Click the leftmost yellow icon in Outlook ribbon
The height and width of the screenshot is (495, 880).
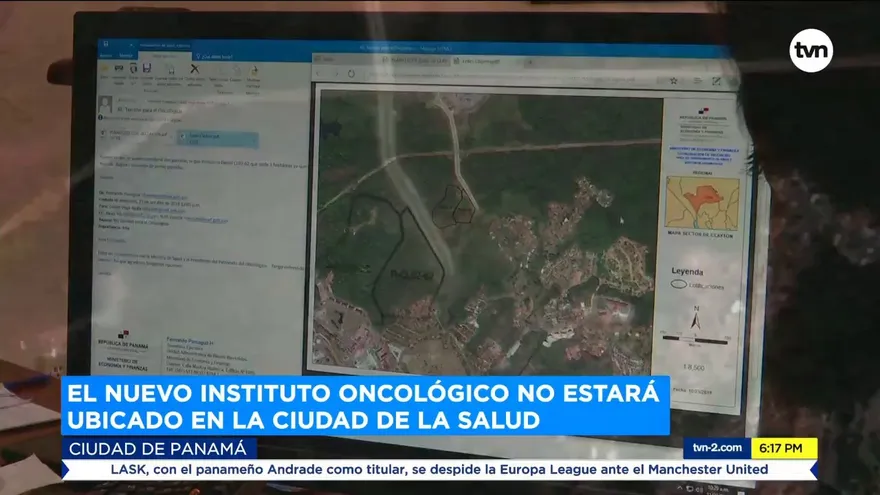click(x=104, y=68)
